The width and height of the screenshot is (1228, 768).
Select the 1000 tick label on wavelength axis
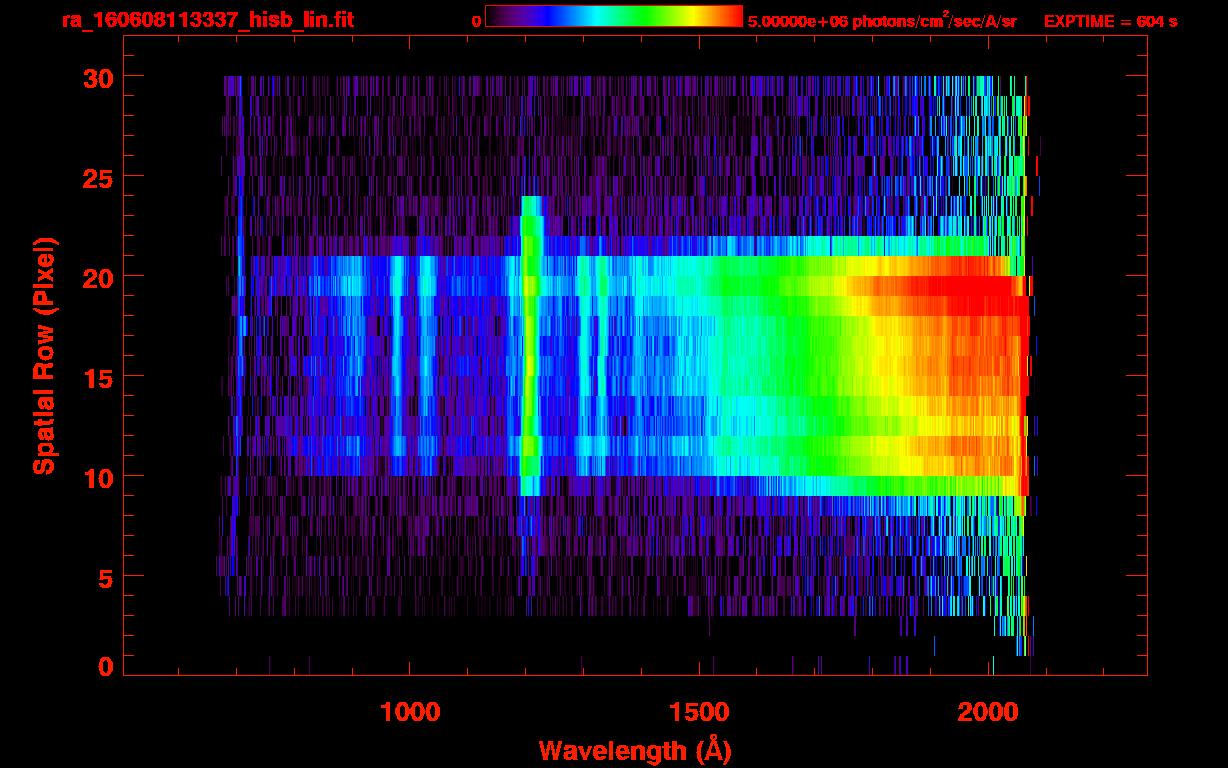click(409, 712)
